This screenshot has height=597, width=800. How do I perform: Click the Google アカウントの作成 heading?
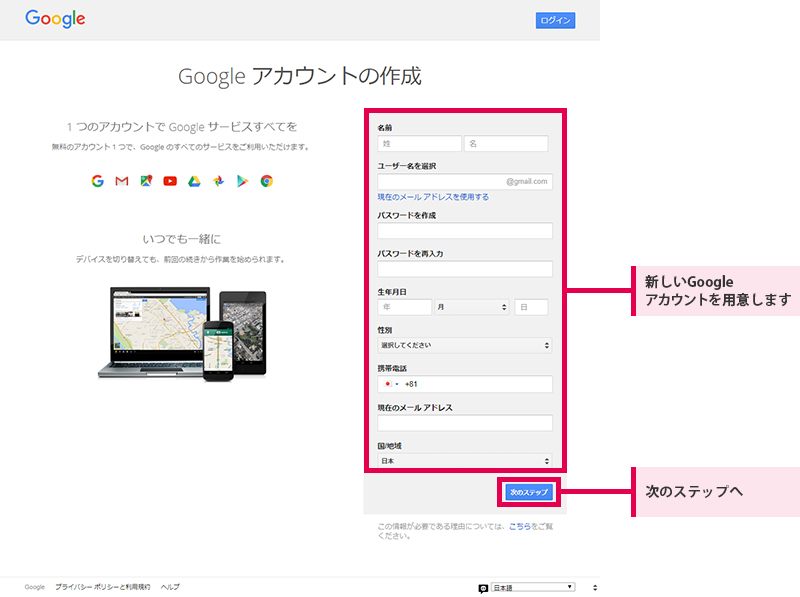(299, 77)
